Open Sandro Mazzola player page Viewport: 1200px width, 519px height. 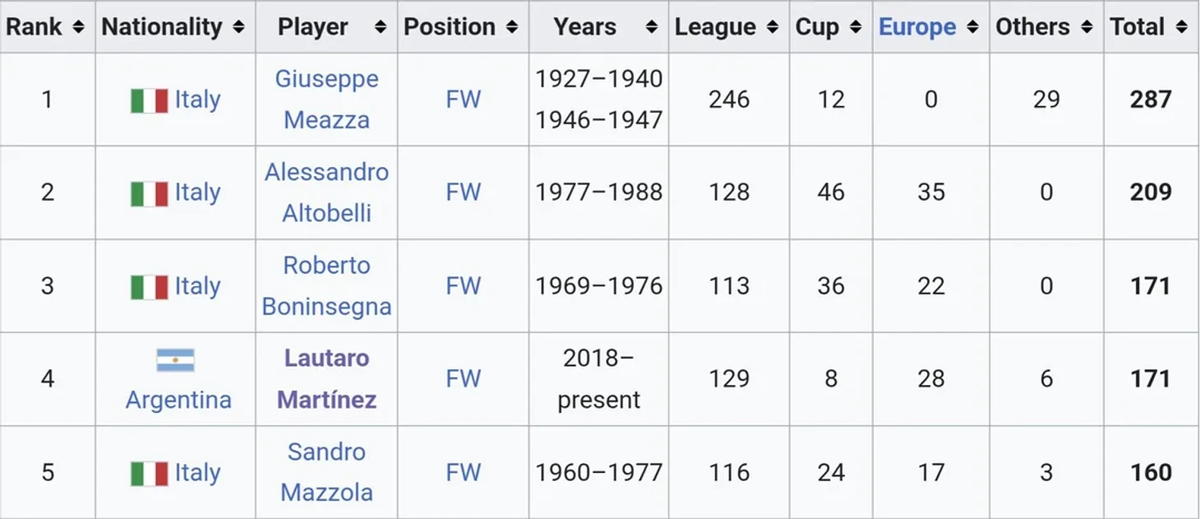pos(326,472)
